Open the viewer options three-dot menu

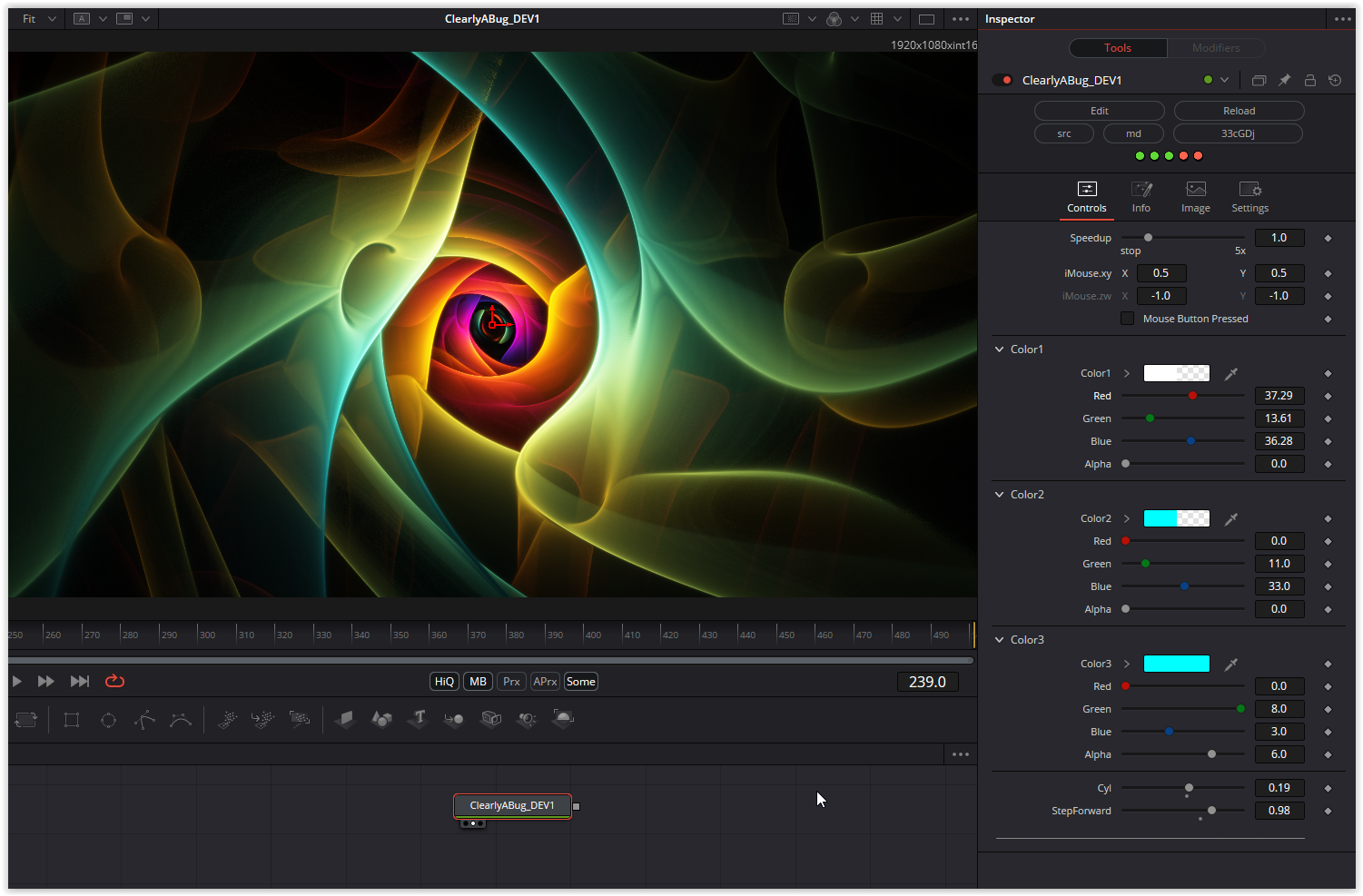(961, 19)
